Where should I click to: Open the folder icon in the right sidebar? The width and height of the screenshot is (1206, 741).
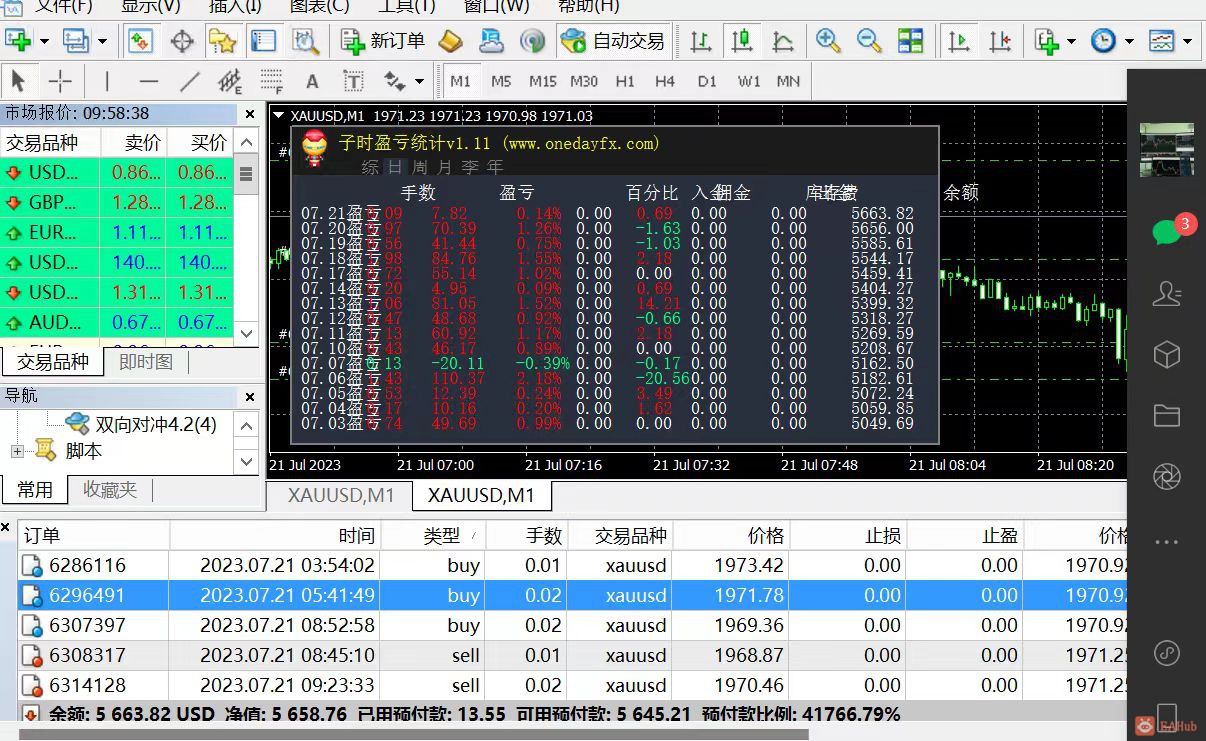pos(1166,415)
